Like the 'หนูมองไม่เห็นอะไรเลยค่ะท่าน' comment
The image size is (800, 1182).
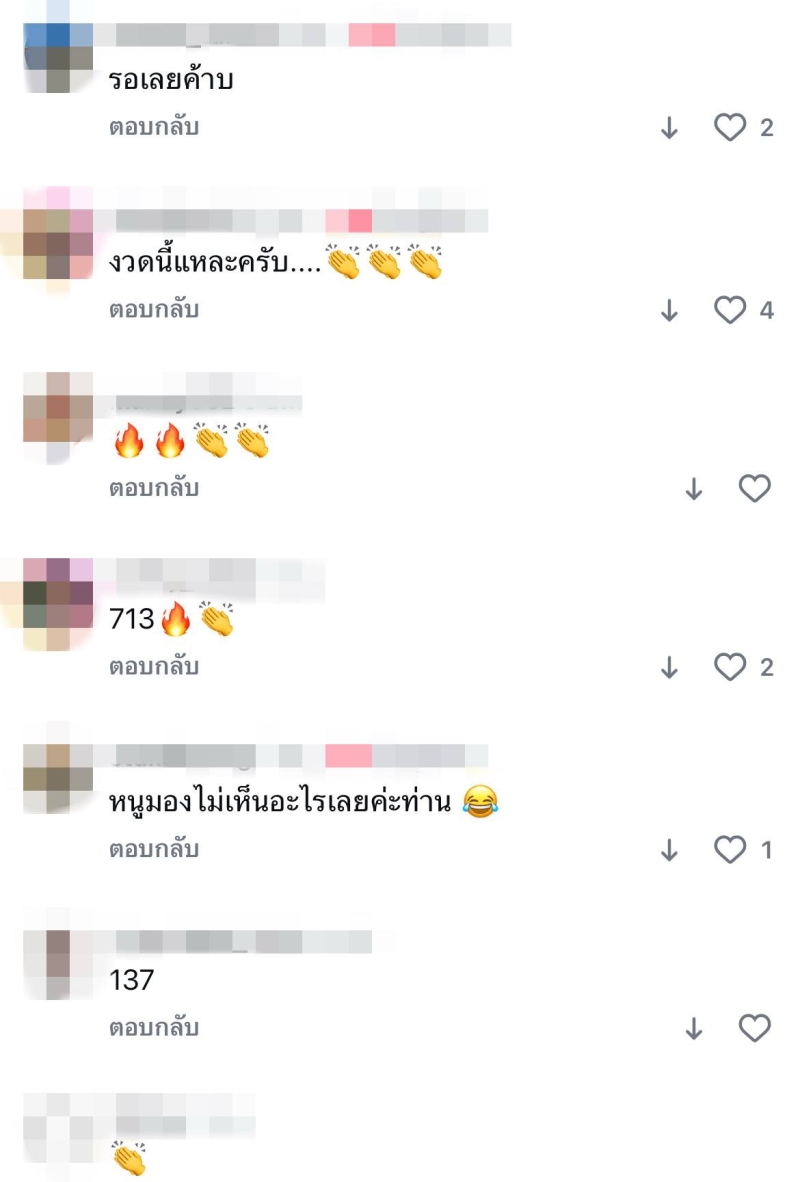(x=730, y=850)
